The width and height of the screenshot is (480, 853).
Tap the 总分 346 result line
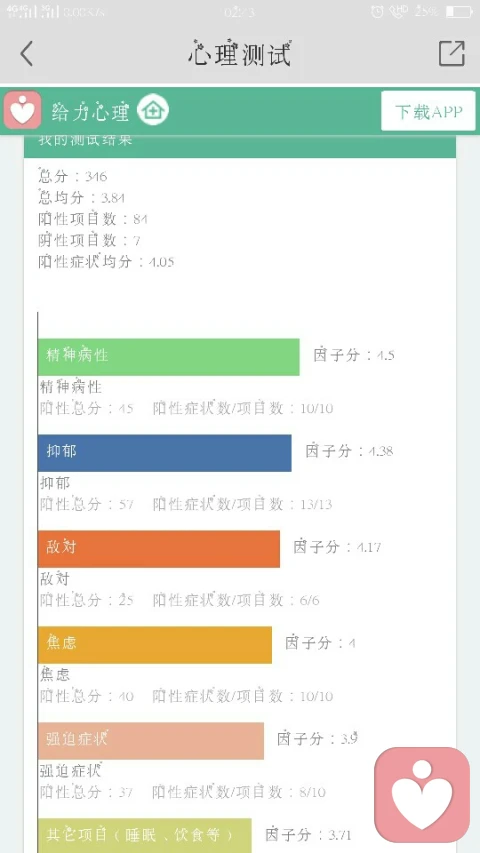point(73,176)
